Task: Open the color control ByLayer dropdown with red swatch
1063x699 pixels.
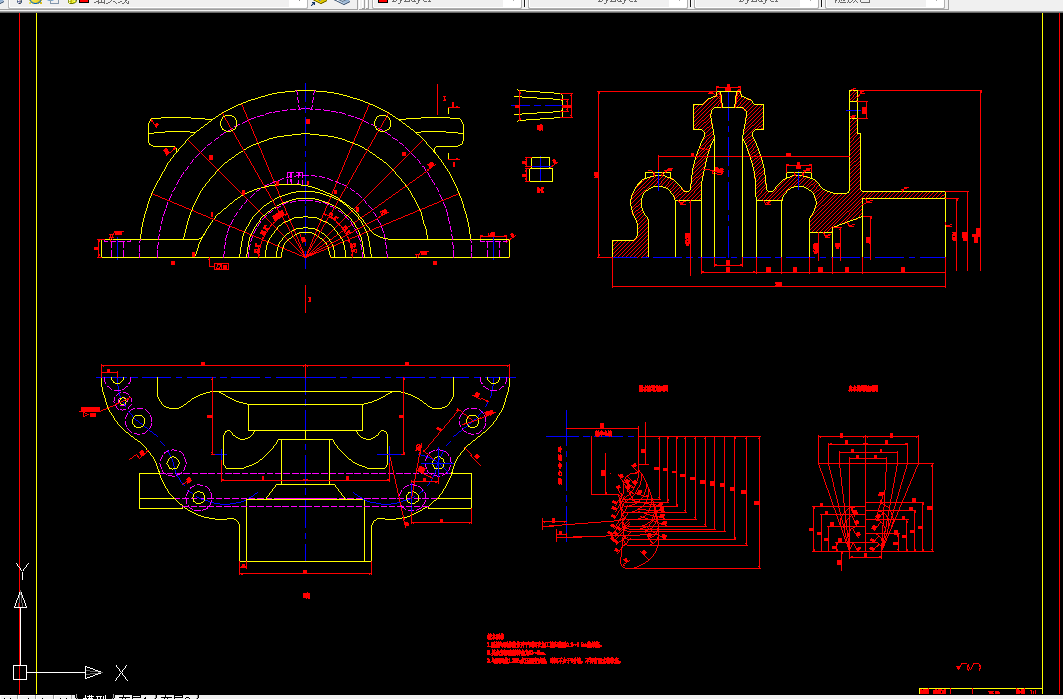Action: [x=448, y=2]
